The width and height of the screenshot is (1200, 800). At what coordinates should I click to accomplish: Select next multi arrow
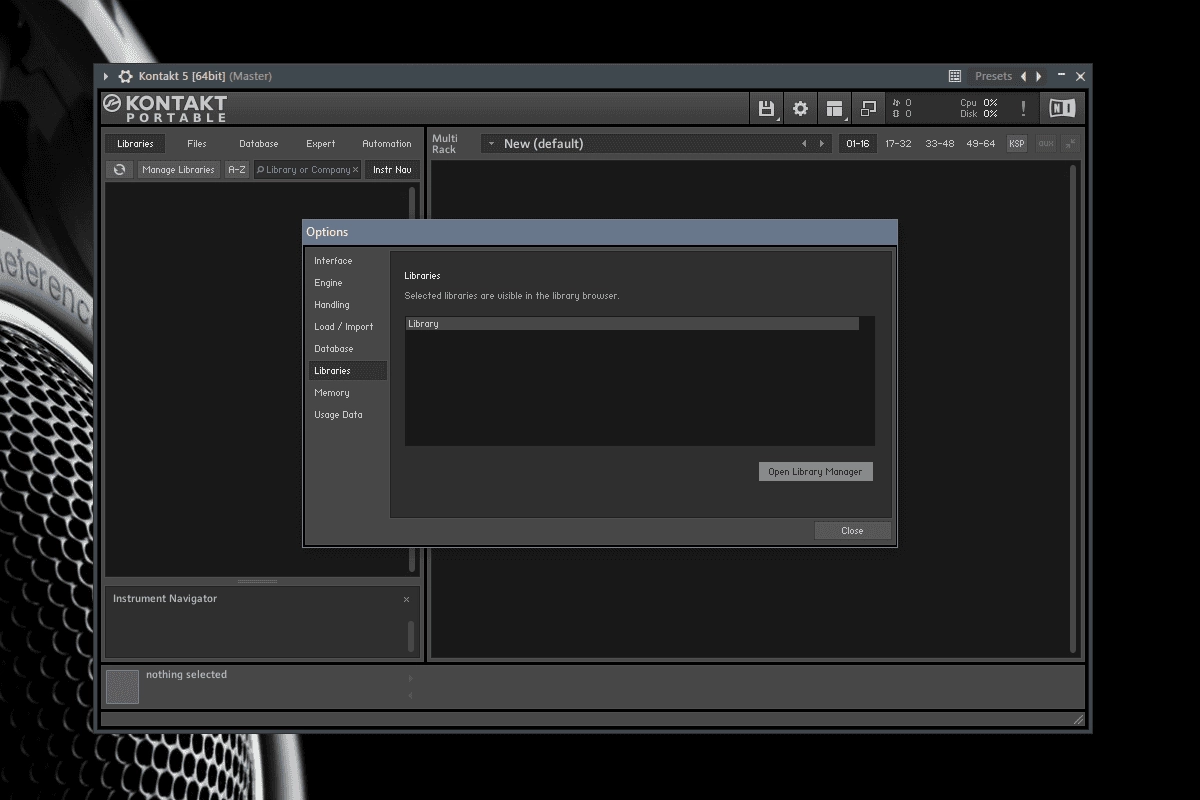click(x=822, y=144)
